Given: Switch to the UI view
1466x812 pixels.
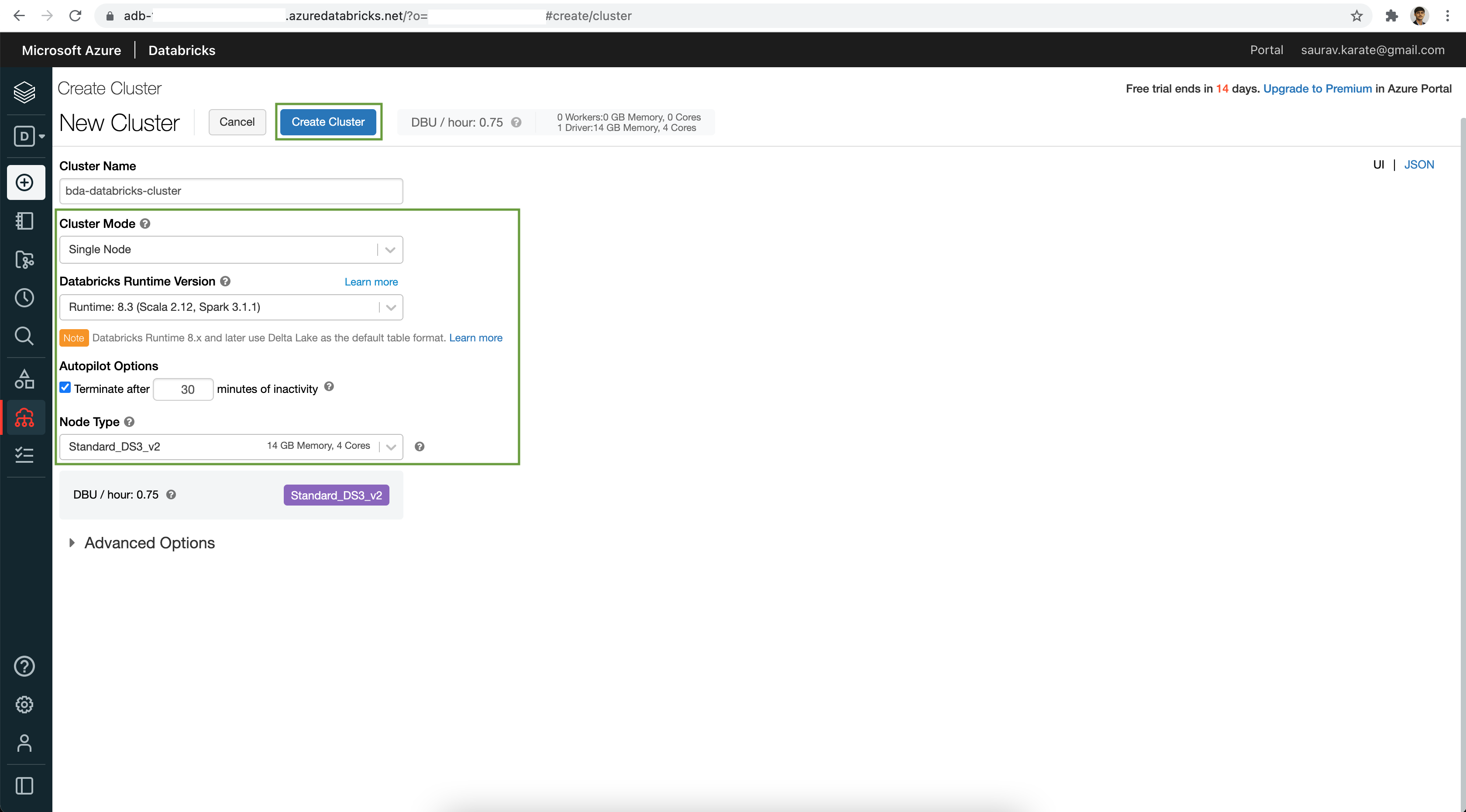Looking at the screenshot, I should (1378, 165).
